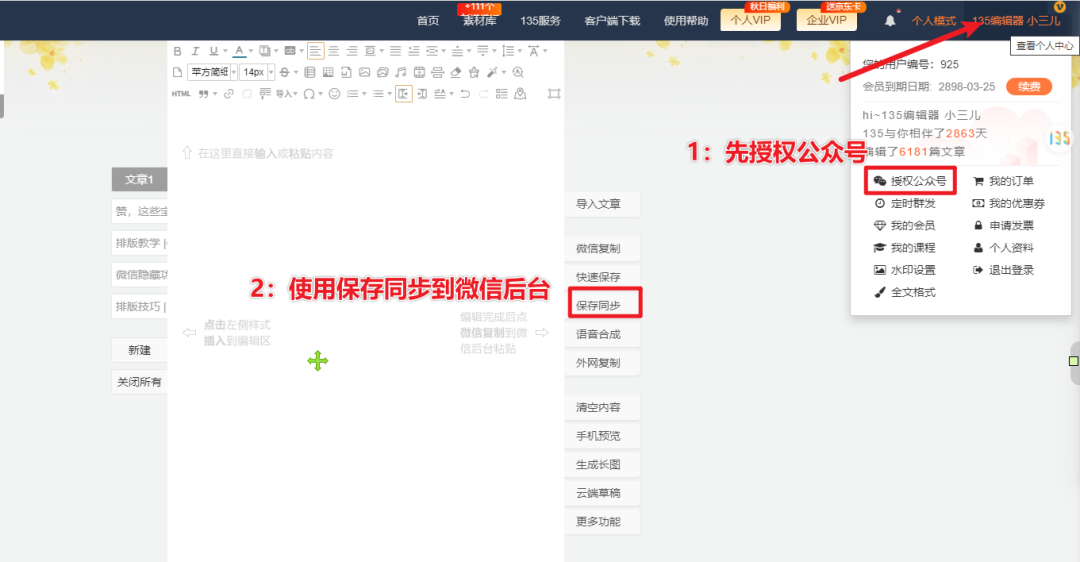Image resolution: width=1080 pixels, height=562 pixels.
Task: Insert a video
Action: [419, 72]
